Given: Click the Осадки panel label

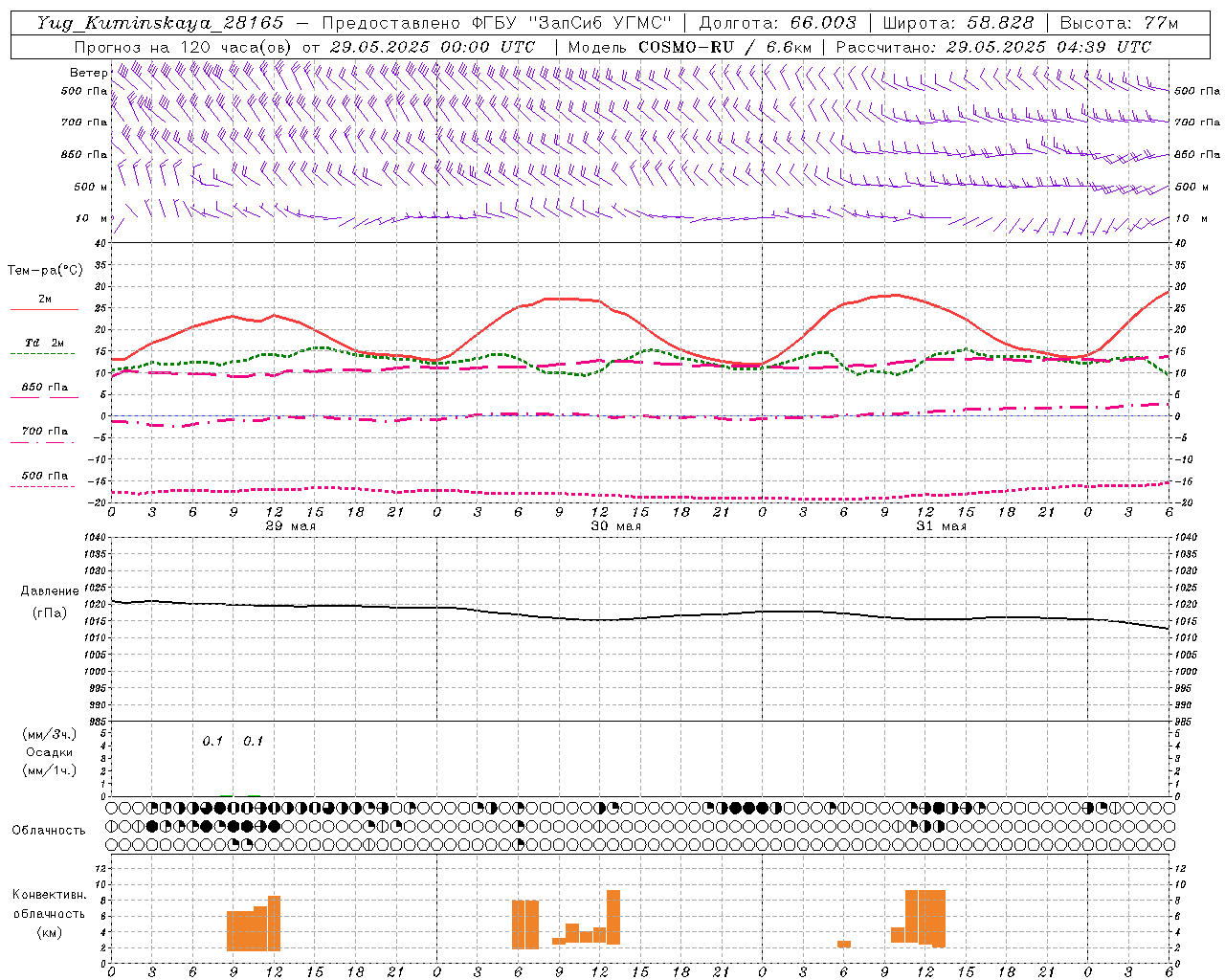Looking at the screenshot, I should click(x=50, y=752).
